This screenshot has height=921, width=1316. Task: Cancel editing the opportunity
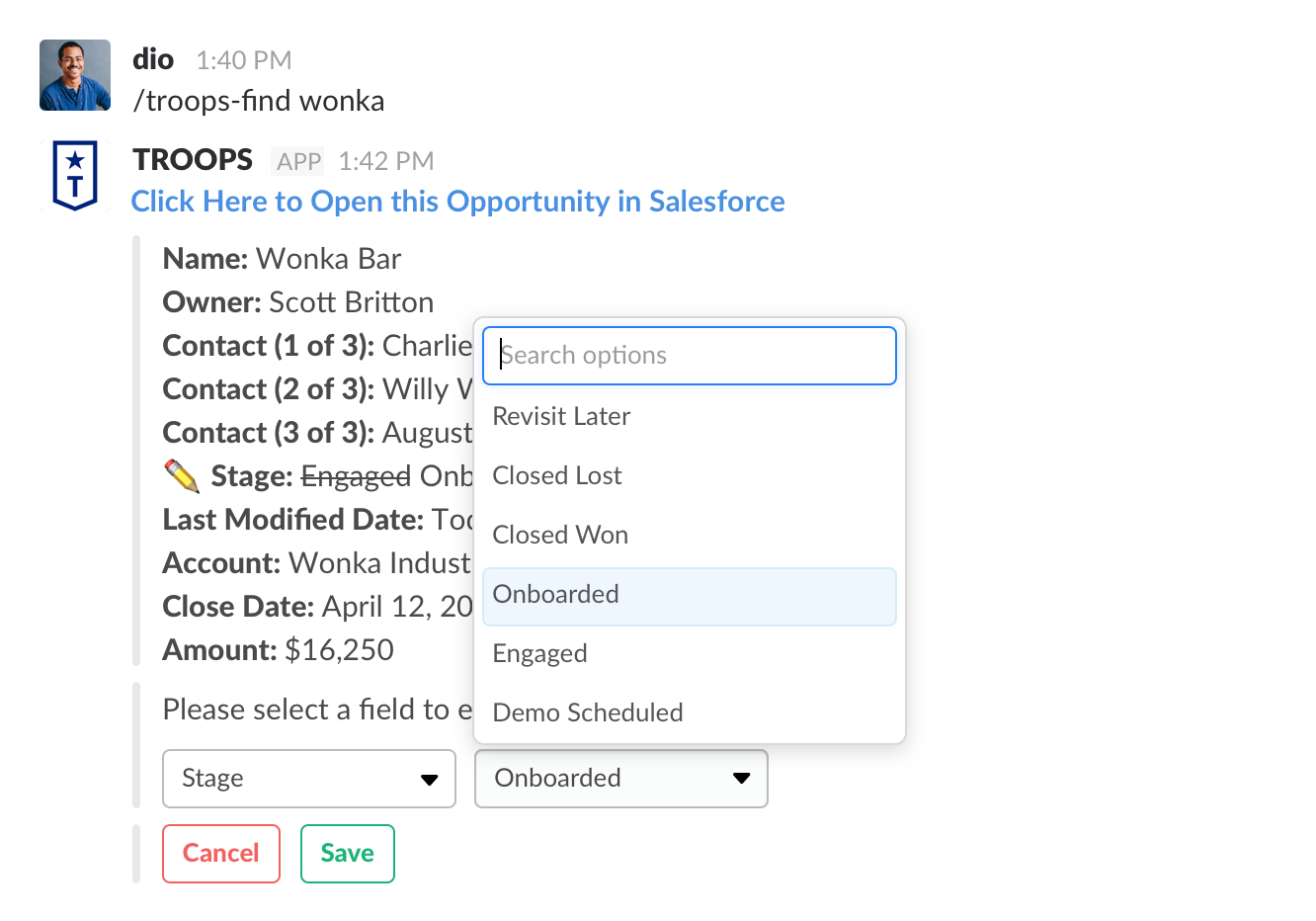click(220, 853)
